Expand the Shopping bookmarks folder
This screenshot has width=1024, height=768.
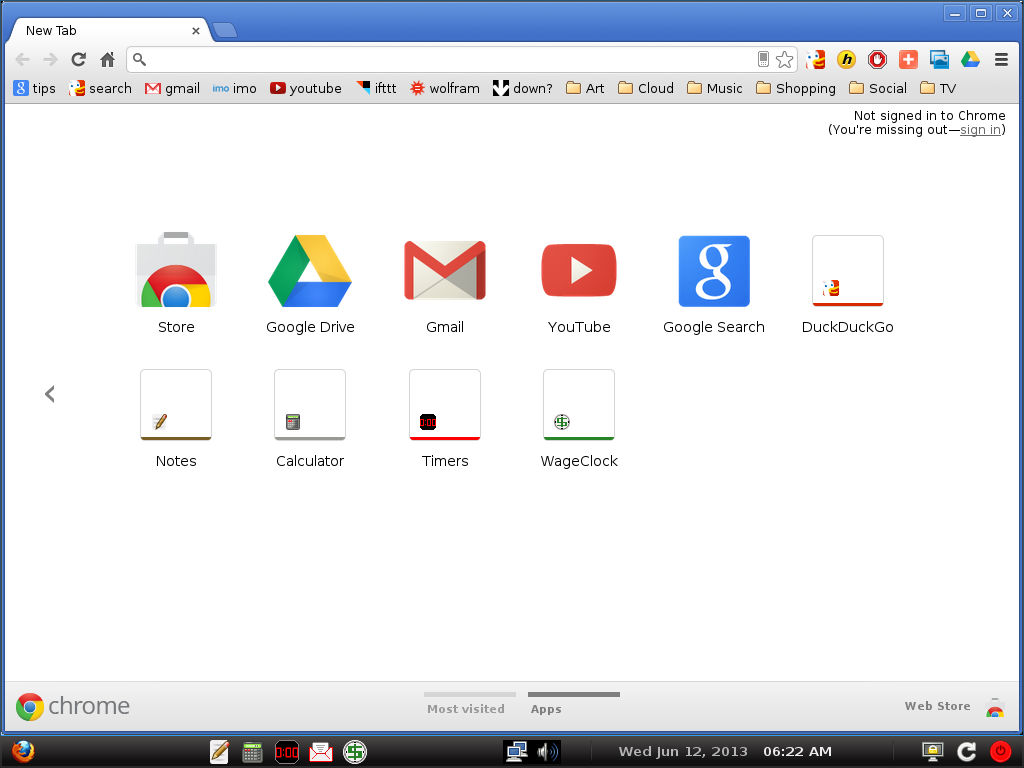click(795, 88)
